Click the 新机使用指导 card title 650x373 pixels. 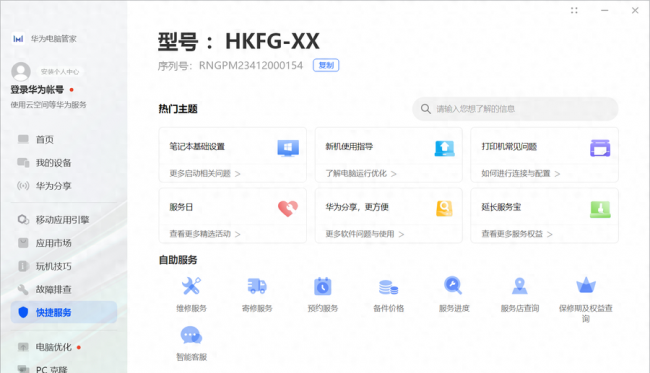pyautogui.click(x=349, y=146)
